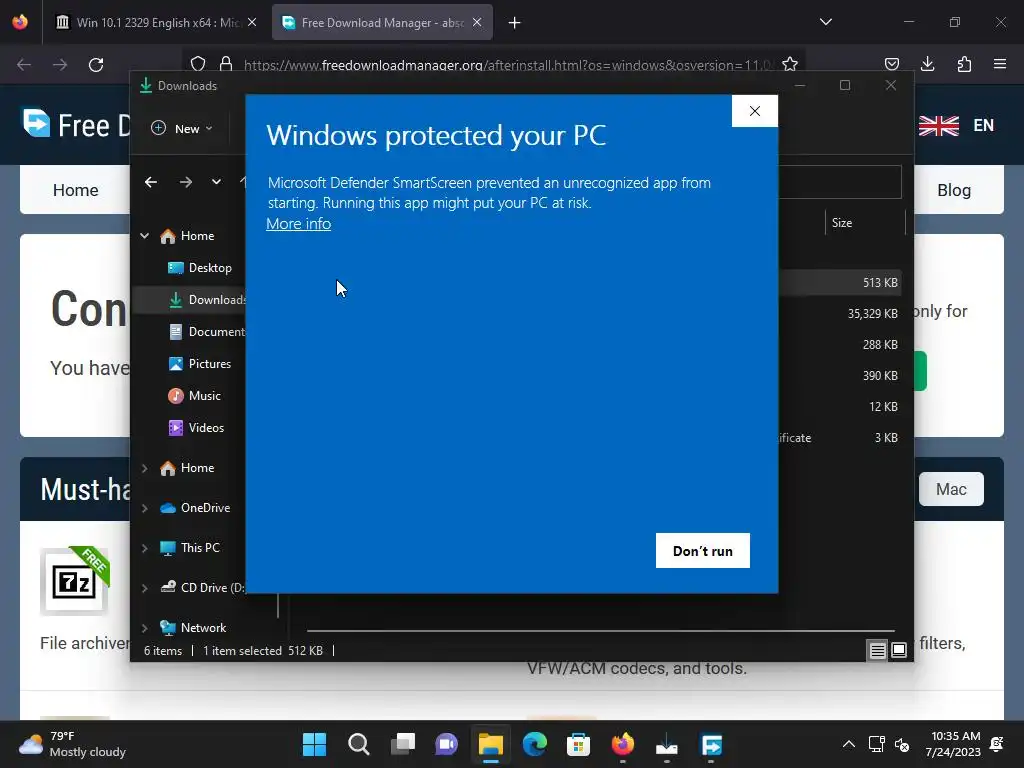Open a new Firefox tab
Viewport: 1024px width, 768px height.
(515, 23)
